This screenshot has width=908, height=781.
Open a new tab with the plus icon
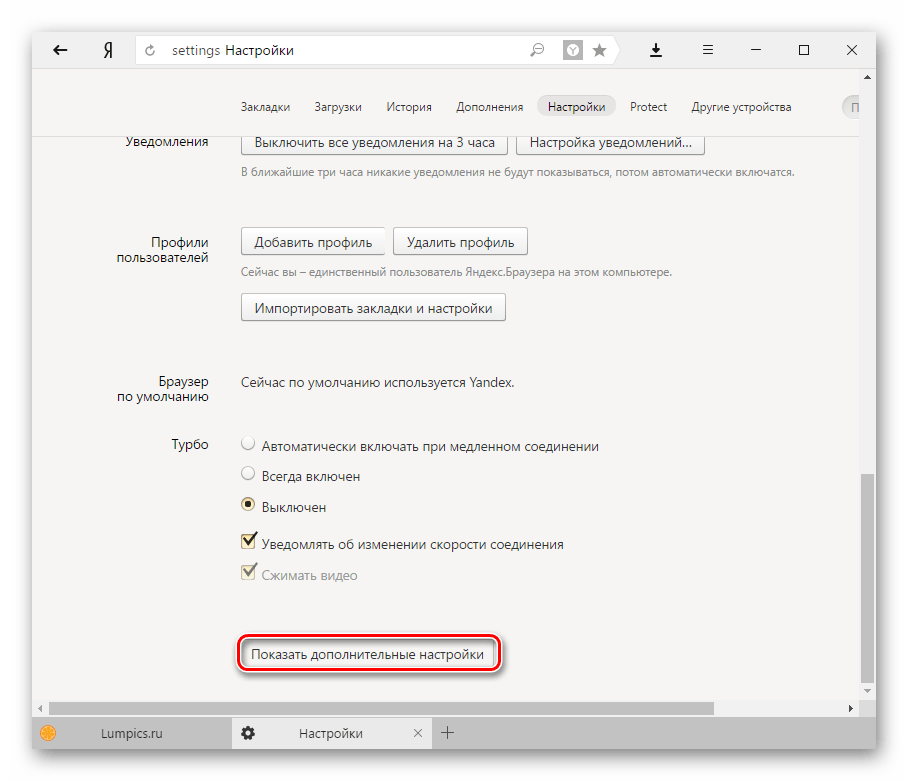448,733
